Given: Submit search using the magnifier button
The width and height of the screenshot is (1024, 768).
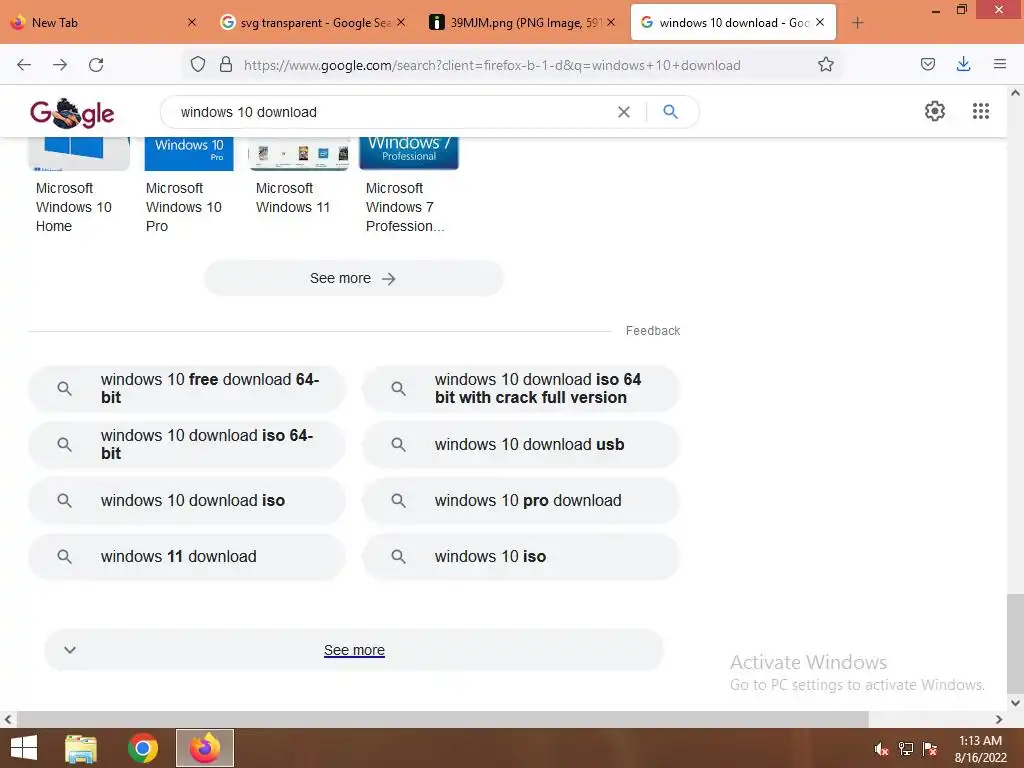Looking at the screenshot, I should click(x=670, y=112).
